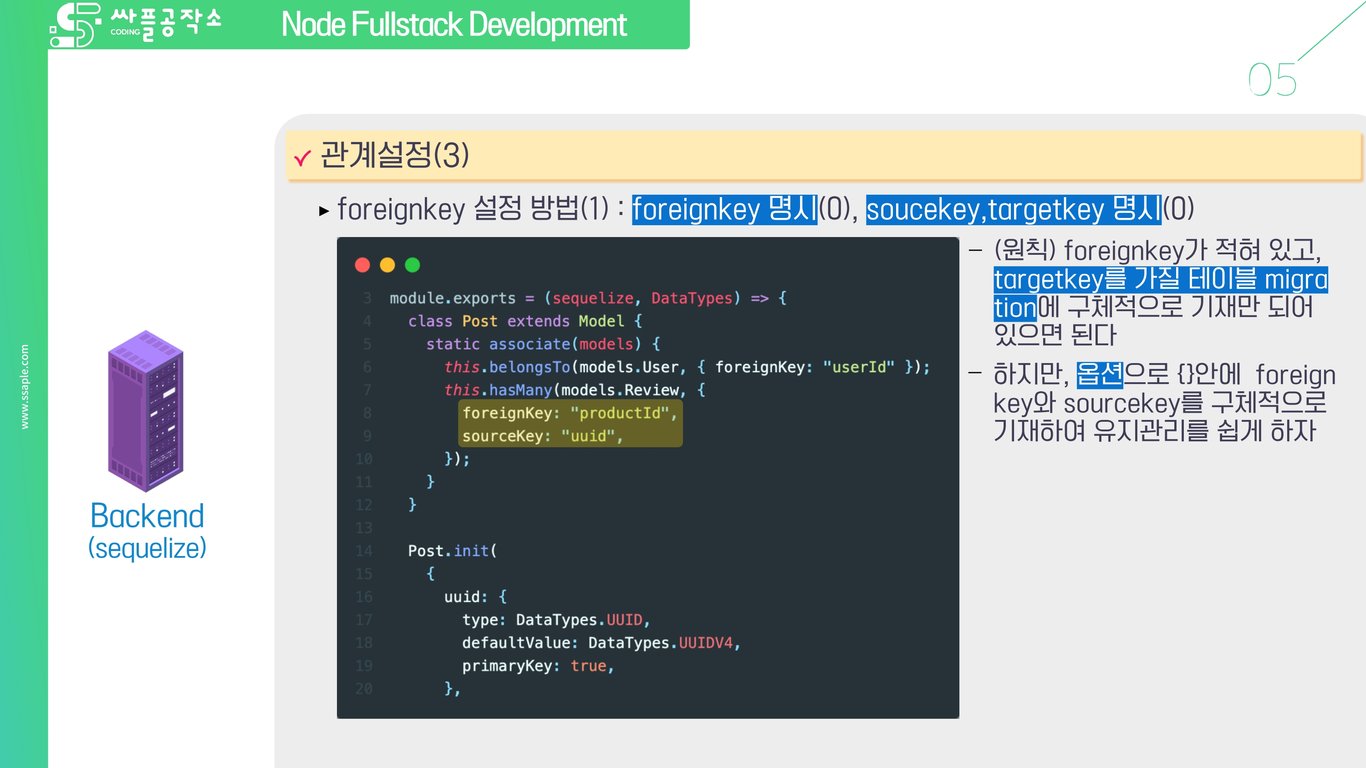The image size is (1366, 768).
Task: Click the this.hasMany(models.Review) code line
Action: click(x=575, y=390)
